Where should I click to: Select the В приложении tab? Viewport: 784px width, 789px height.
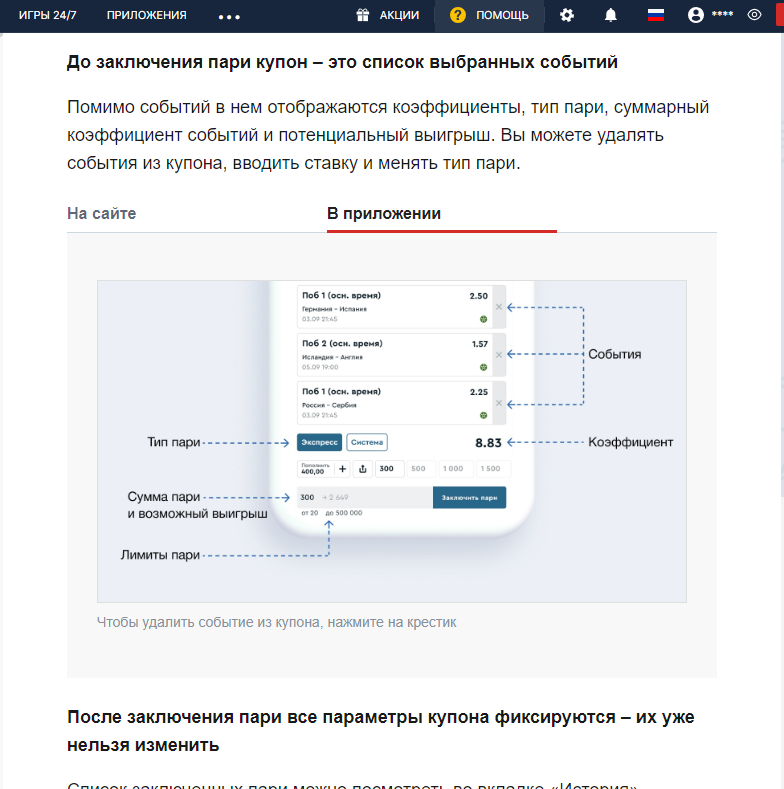384,213
